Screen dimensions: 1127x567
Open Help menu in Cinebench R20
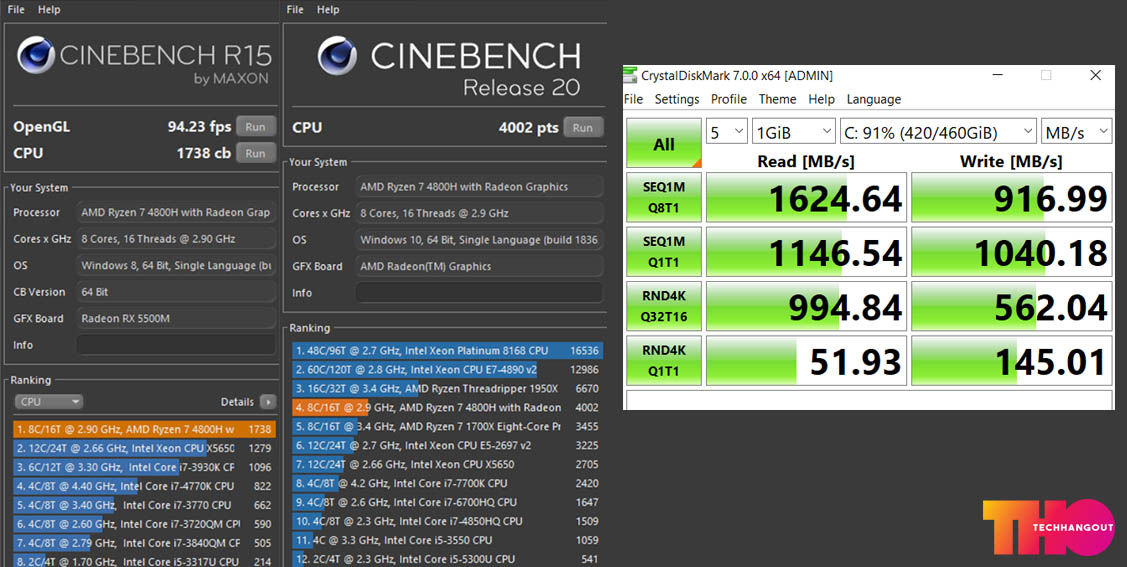328,9
